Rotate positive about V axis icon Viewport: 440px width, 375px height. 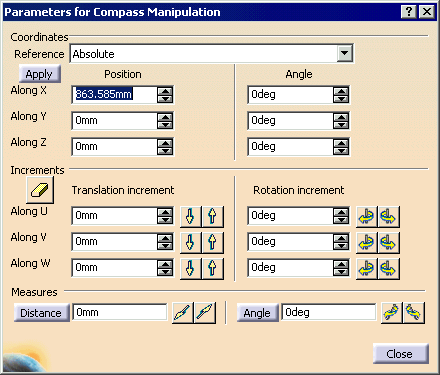tap(388, 242)
